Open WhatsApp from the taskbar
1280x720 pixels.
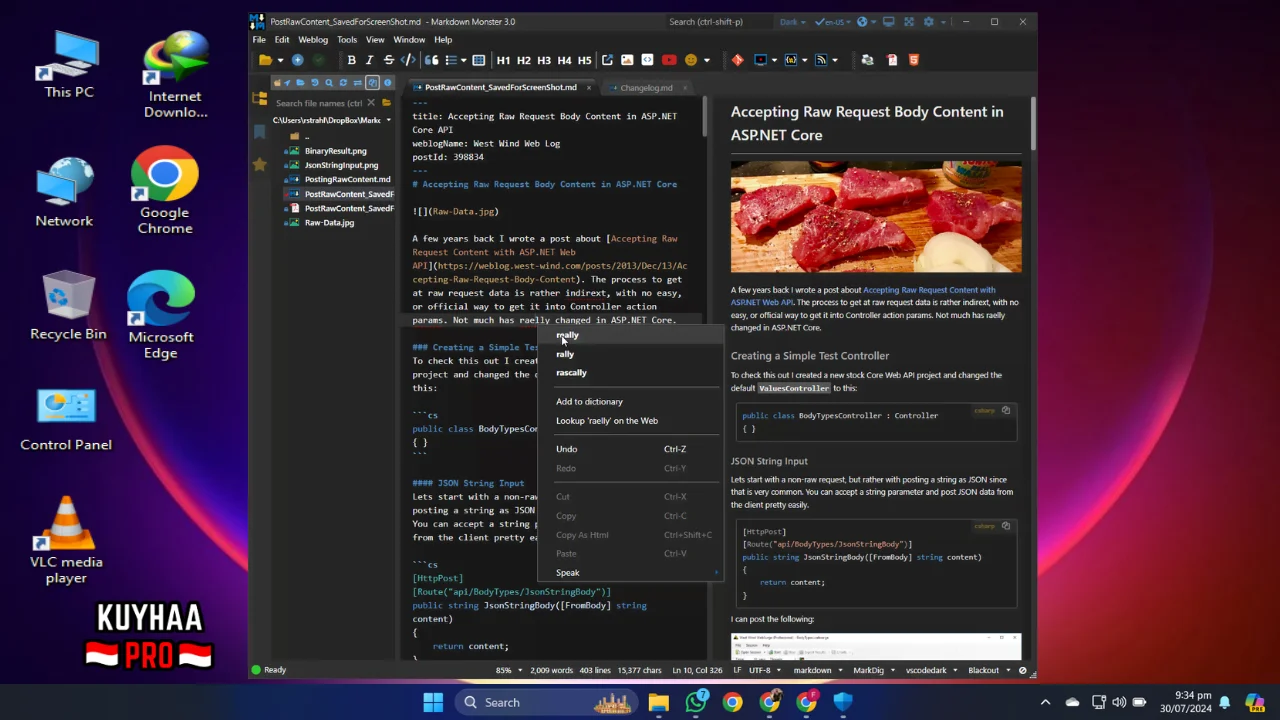pos(696,702)
